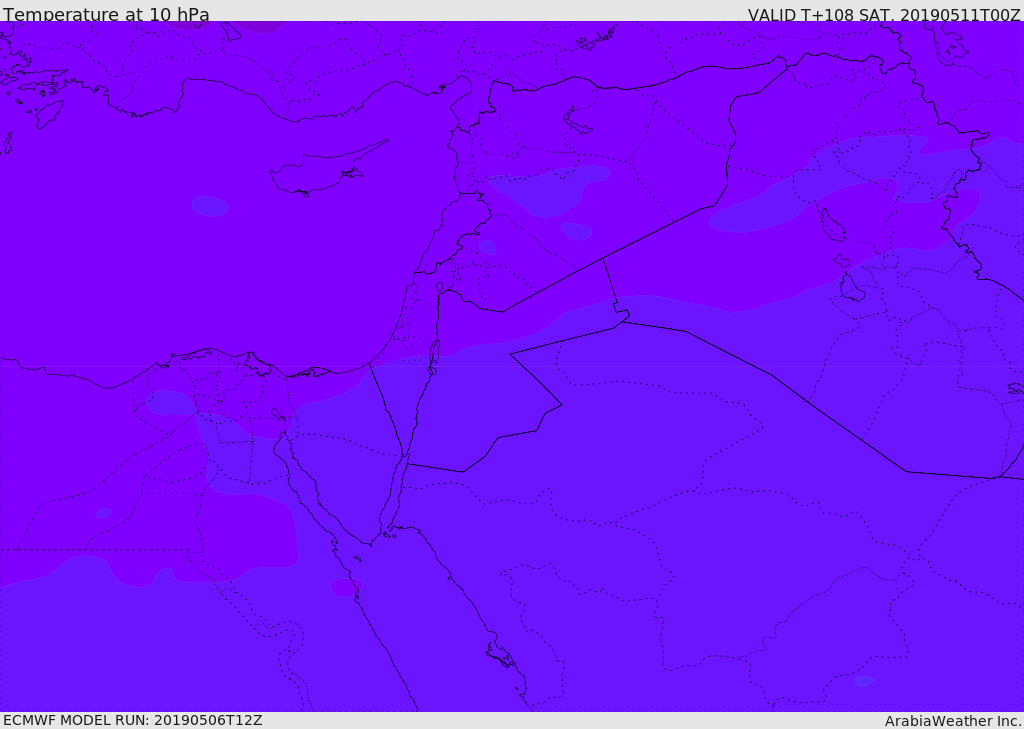Click the 'Temperature at 10 hPa' title text

[106, 14]
